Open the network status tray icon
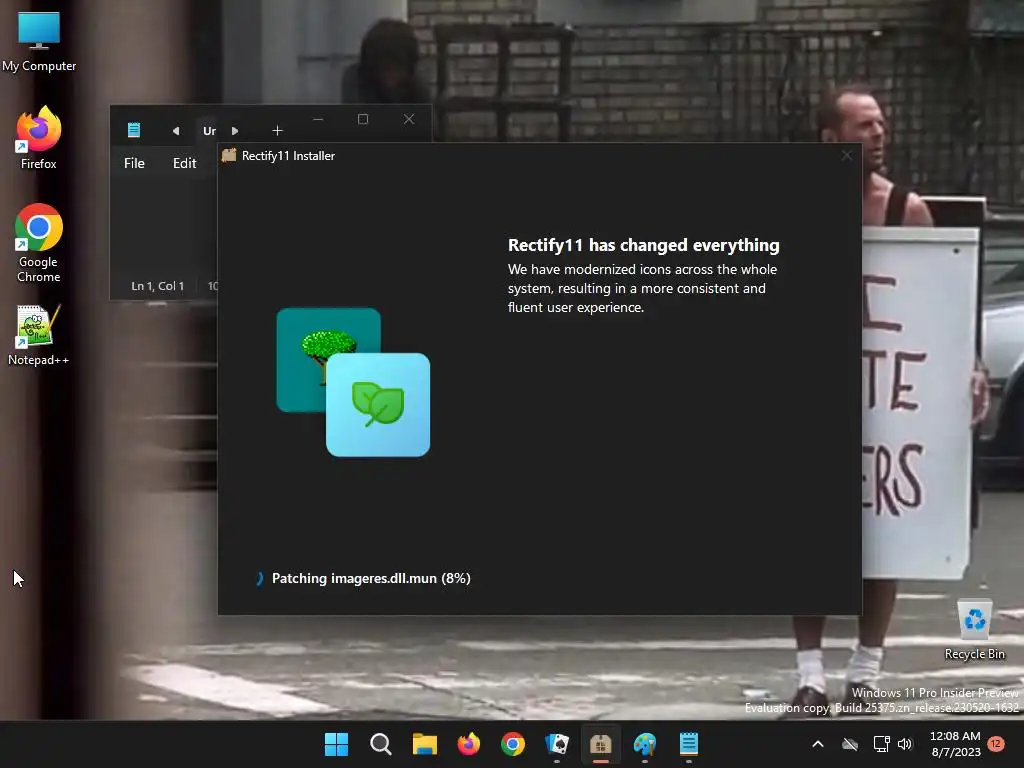 coord(882,744)
